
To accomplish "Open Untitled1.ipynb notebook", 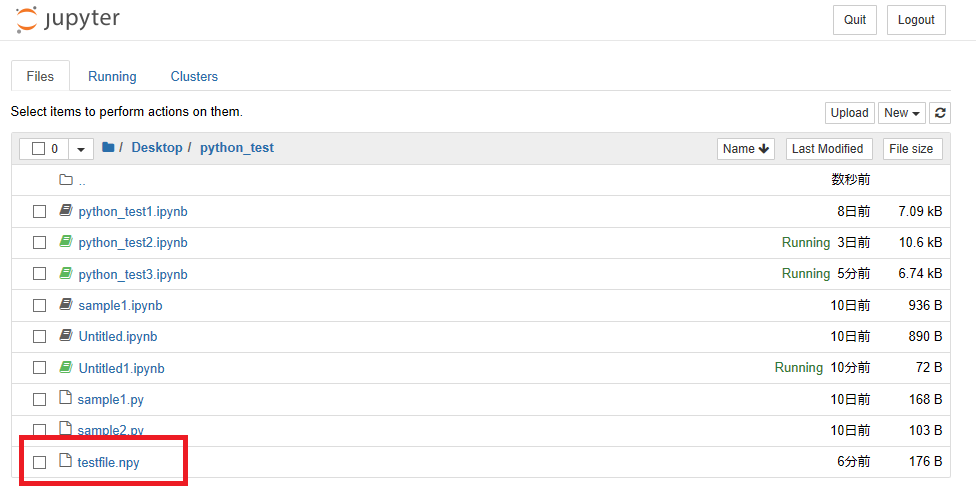I will tap(121, 368).
